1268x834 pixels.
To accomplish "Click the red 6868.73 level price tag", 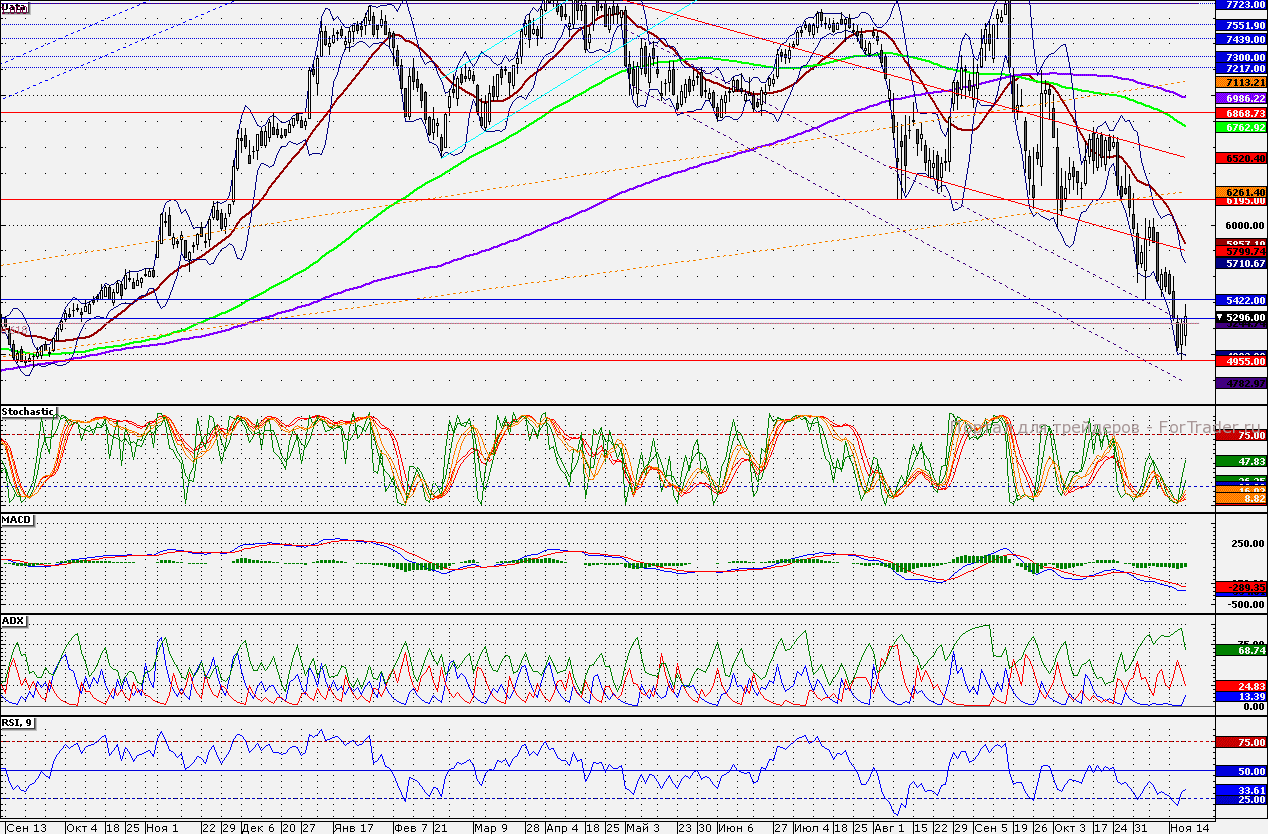I will 1240,114.
